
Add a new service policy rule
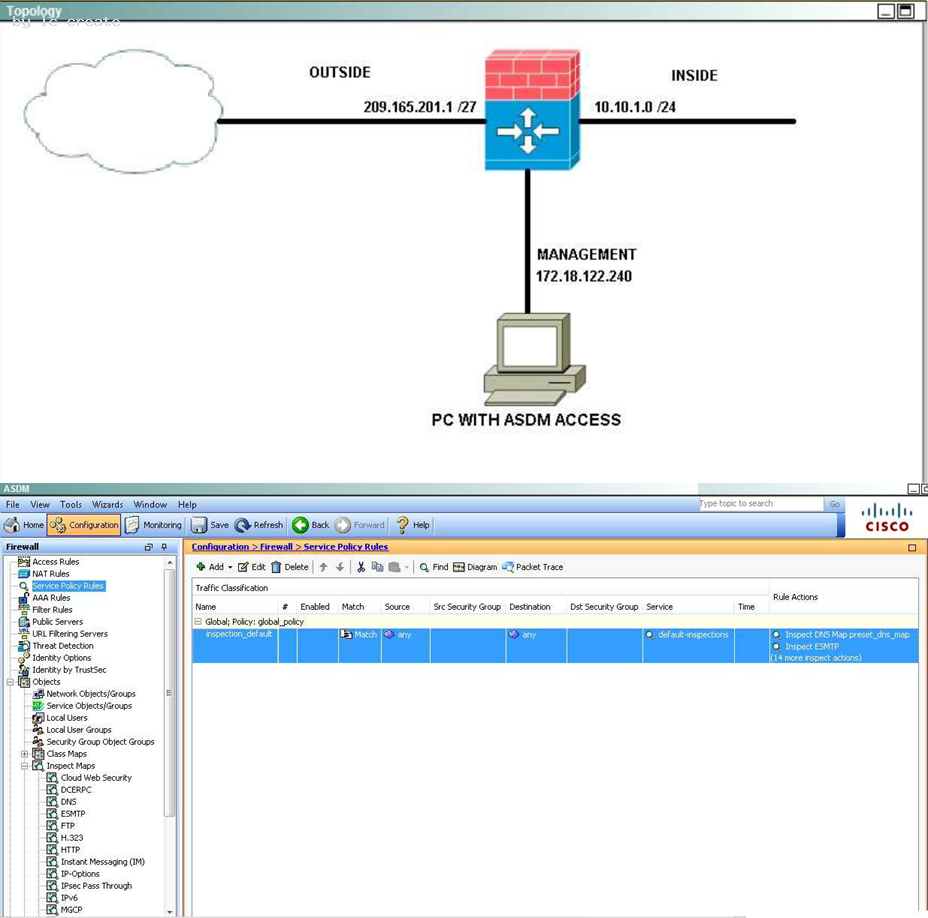[210, 567]
